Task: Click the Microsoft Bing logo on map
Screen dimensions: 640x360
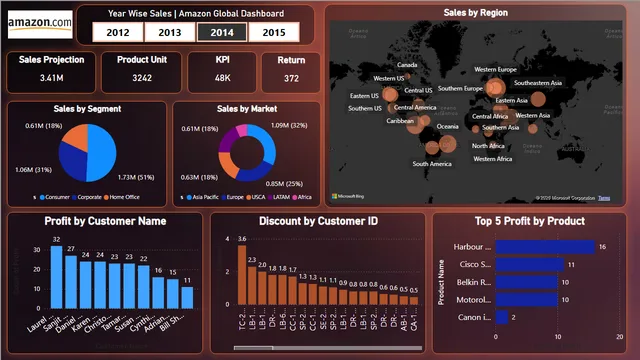Action: pyautogui.click(x=348, y=196)
